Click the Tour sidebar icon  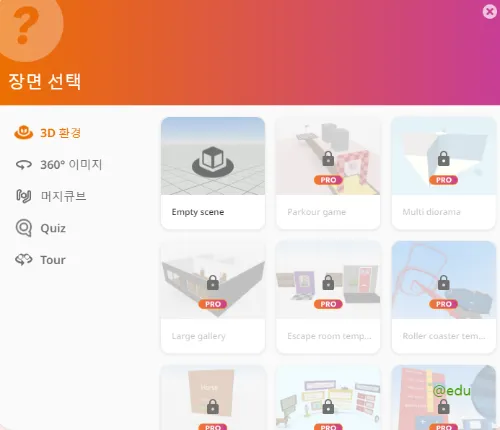tap(24, 260)
